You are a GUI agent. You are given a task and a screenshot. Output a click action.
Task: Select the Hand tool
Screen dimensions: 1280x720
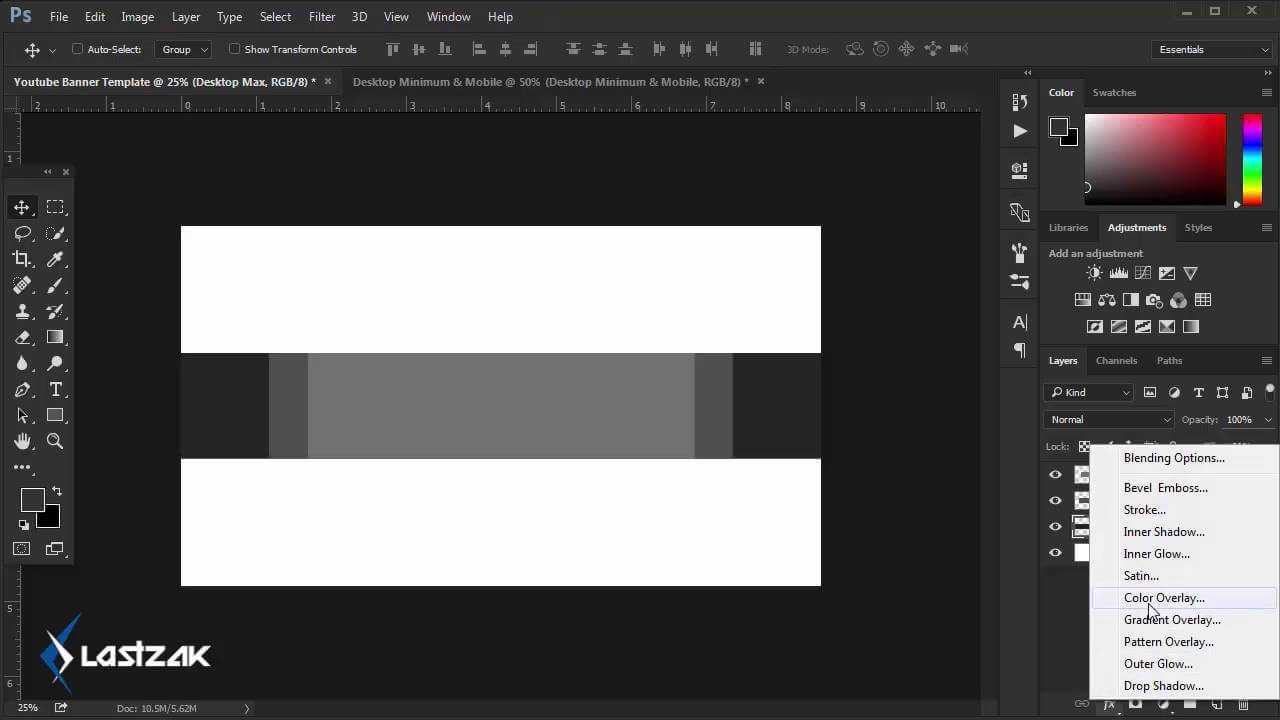[21, 441]
